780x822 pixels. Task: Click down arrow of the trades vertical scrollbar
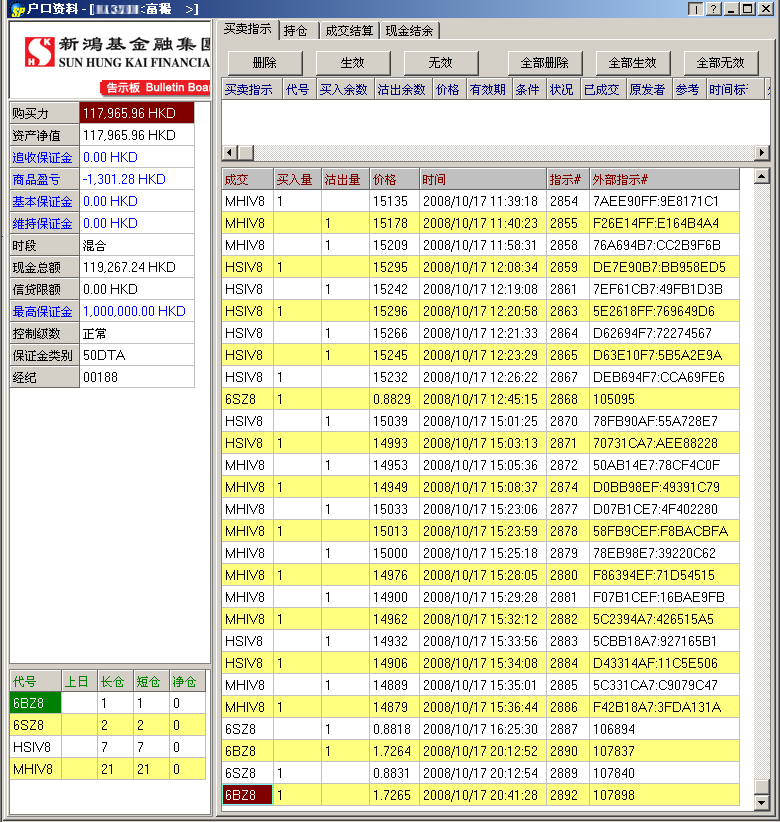point(762,802)
